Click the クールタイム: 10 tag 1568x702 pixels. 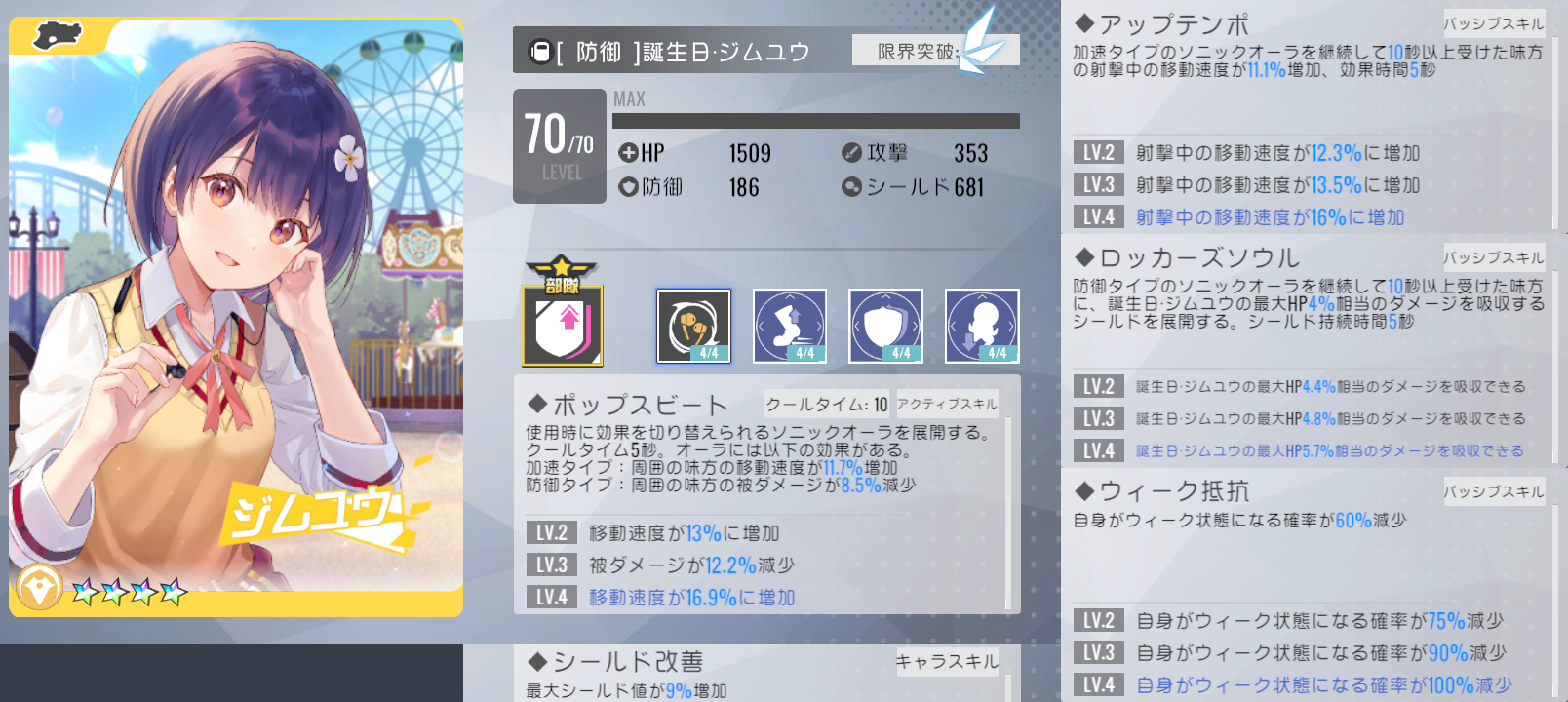(x=827, y=404)
